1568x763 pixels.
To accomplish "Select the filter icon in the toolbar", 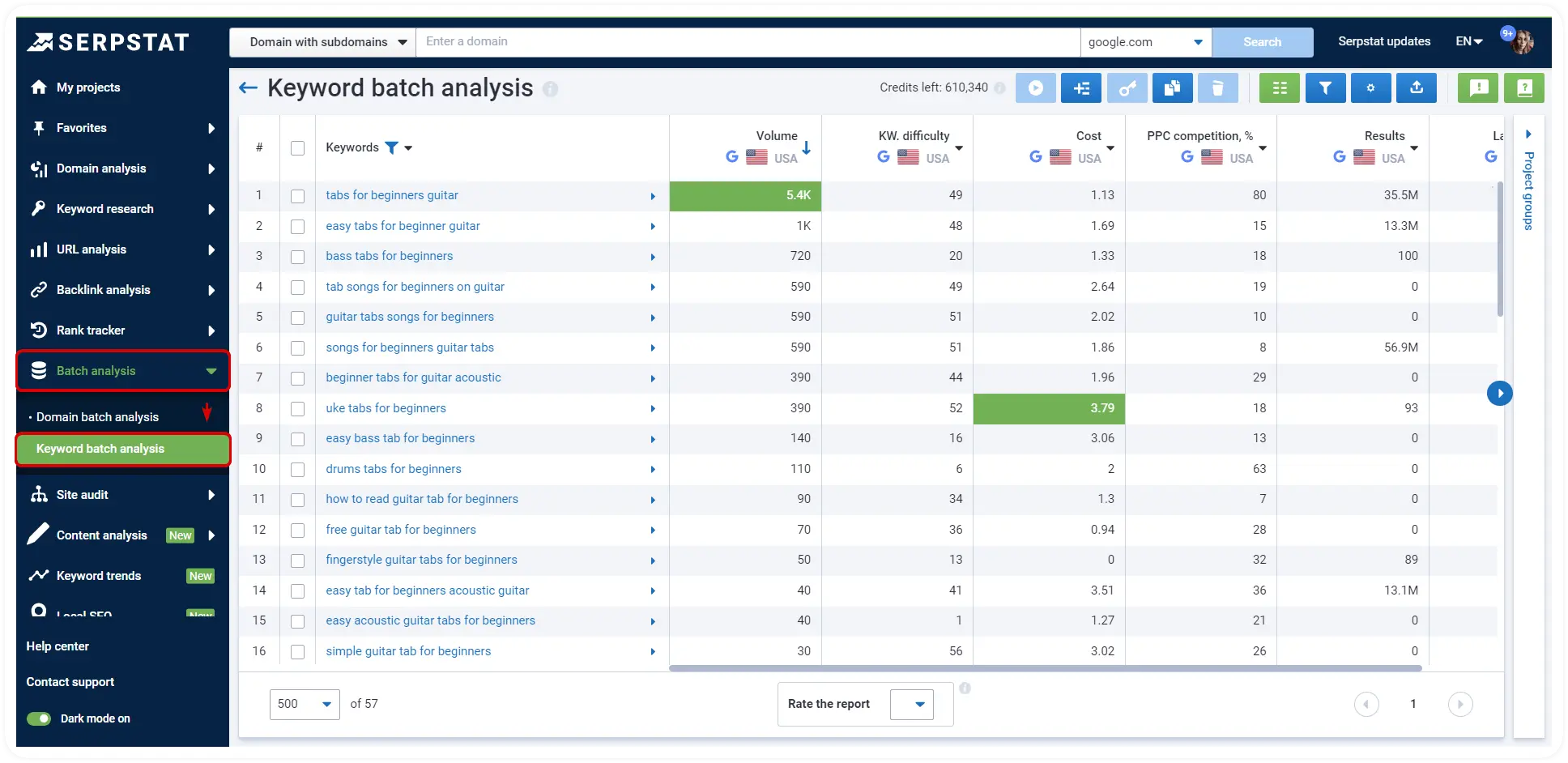I will coord(1325,87).
